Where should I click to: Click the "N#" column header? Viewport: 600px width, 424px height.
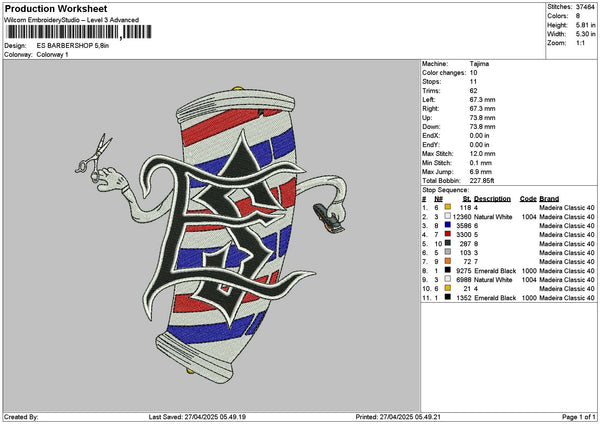click(x=439, y=199)
